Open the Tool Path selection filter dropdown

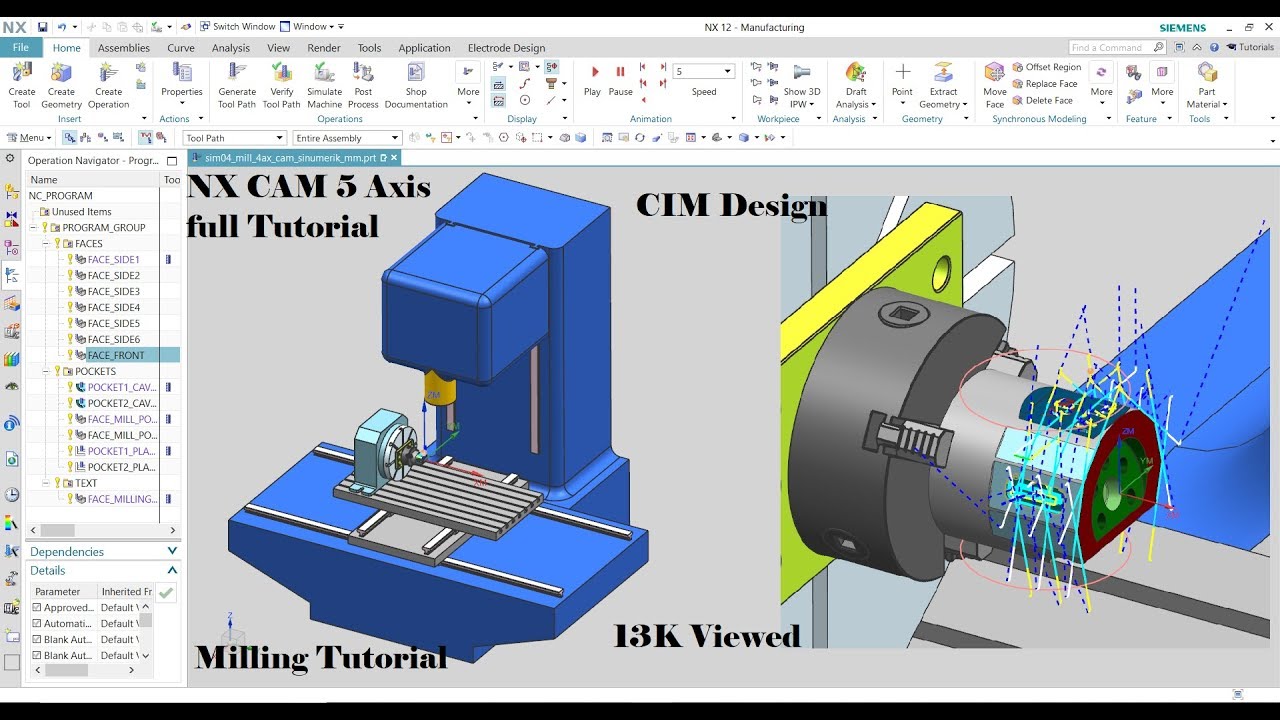coord(235,138)
